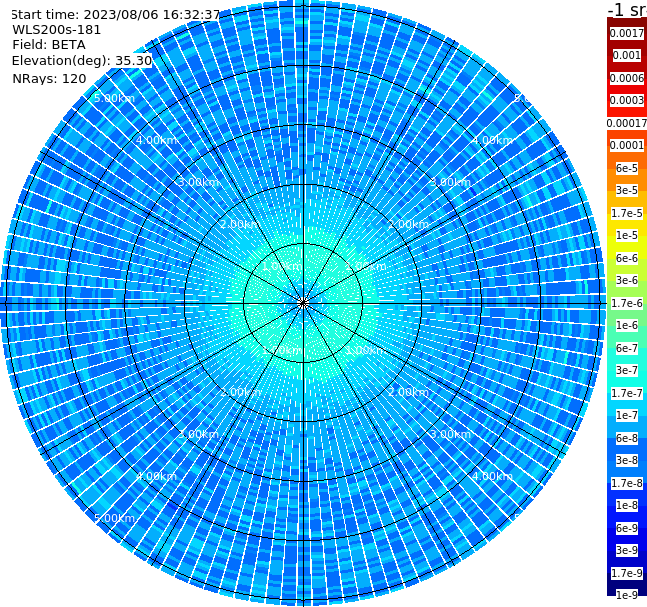Select the 'Elevation(deg): 35.30' text
Viewport: 647px width, 607px height.
[82, 61]
